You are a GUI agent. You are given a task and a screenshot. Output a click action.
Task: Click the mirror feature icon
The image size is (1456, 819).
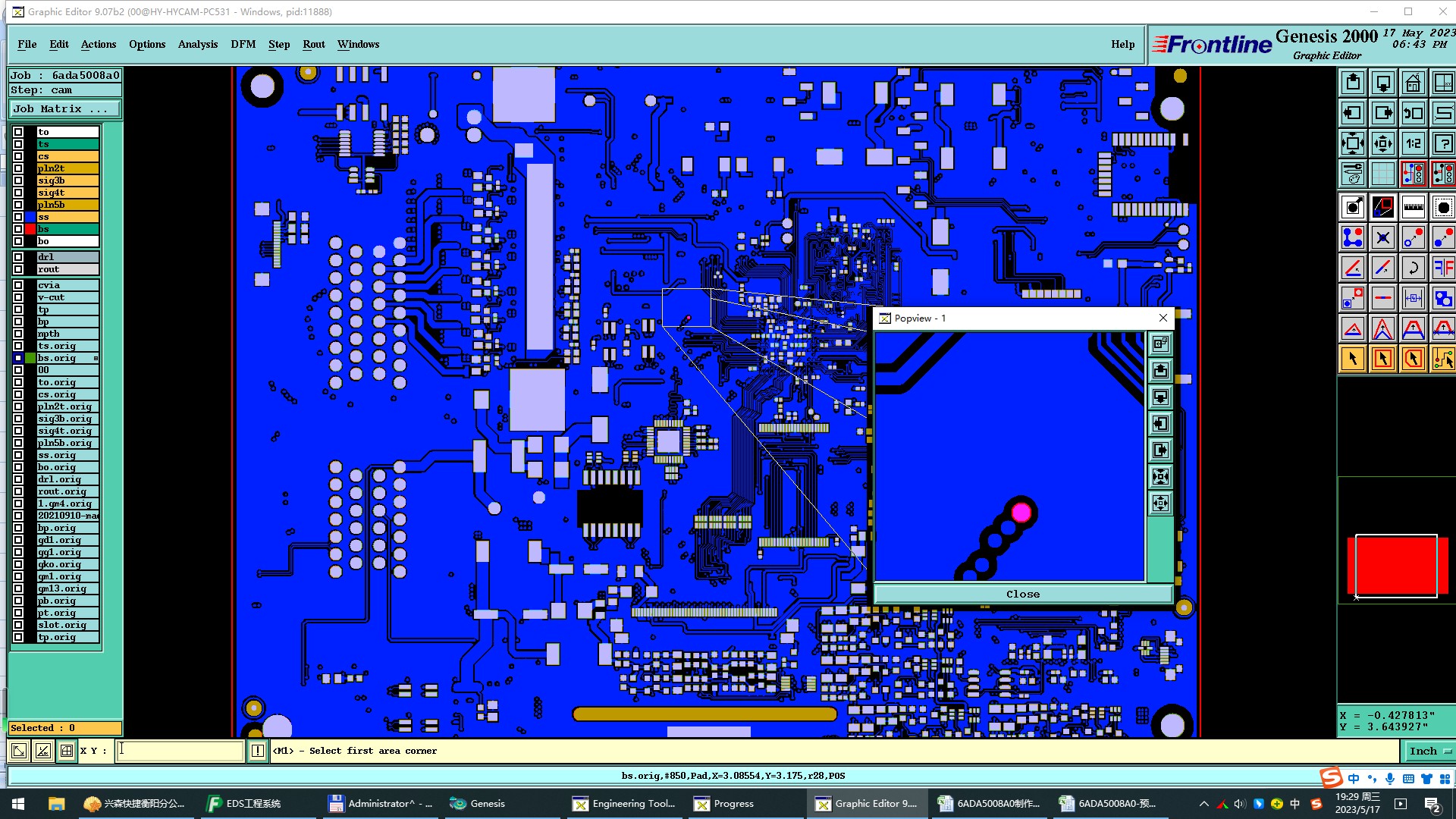1443,268
